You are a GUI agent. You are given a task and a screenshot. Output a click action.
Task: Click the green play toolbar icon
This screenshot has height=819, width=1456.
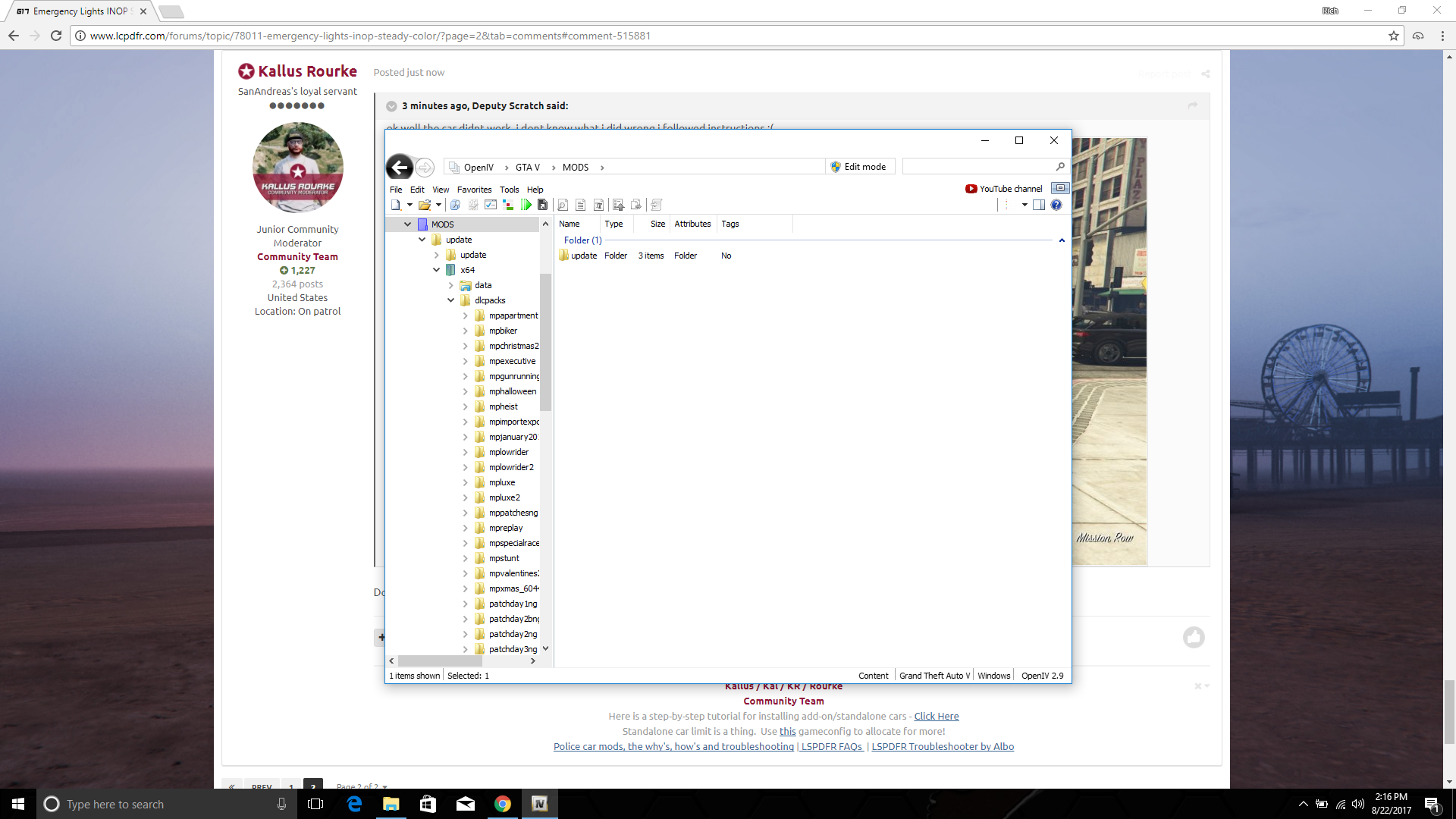pos(526,205)
